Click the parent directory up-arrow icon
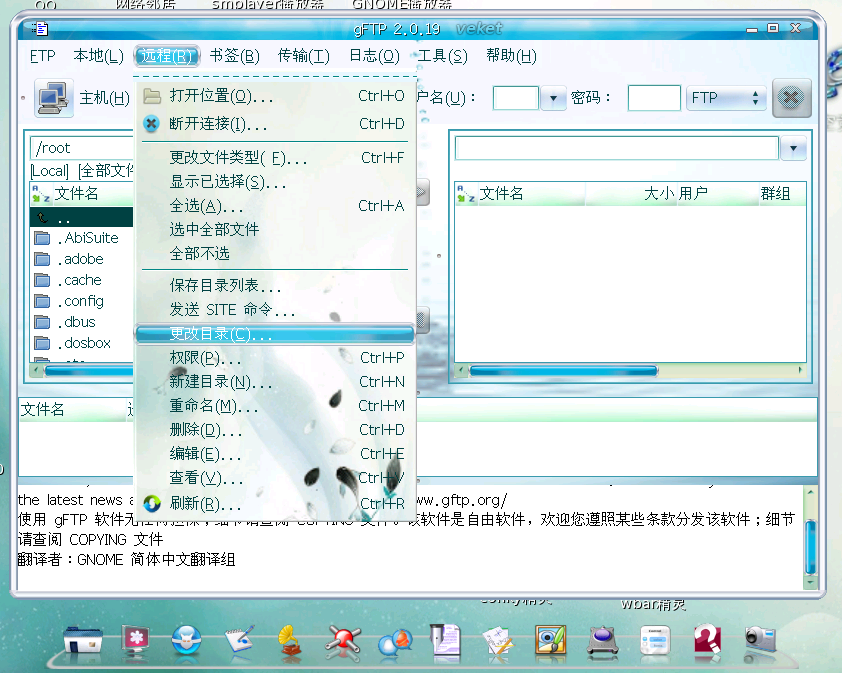The image size is (842, 673). 42,218
